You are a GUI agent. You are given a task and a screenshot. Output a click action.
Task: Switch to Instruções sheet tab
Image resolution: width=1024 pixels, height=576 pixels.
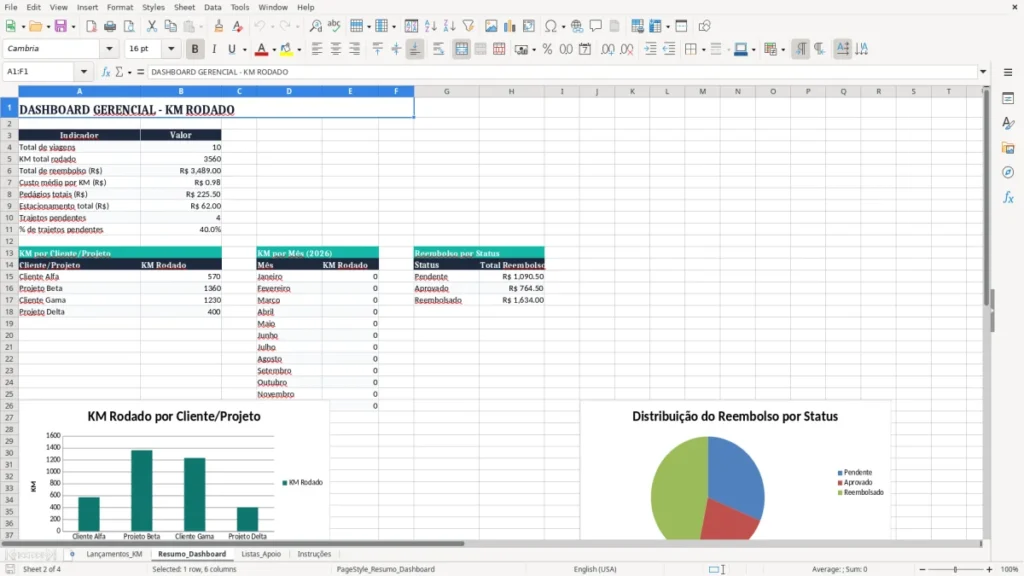pos(314,554)
